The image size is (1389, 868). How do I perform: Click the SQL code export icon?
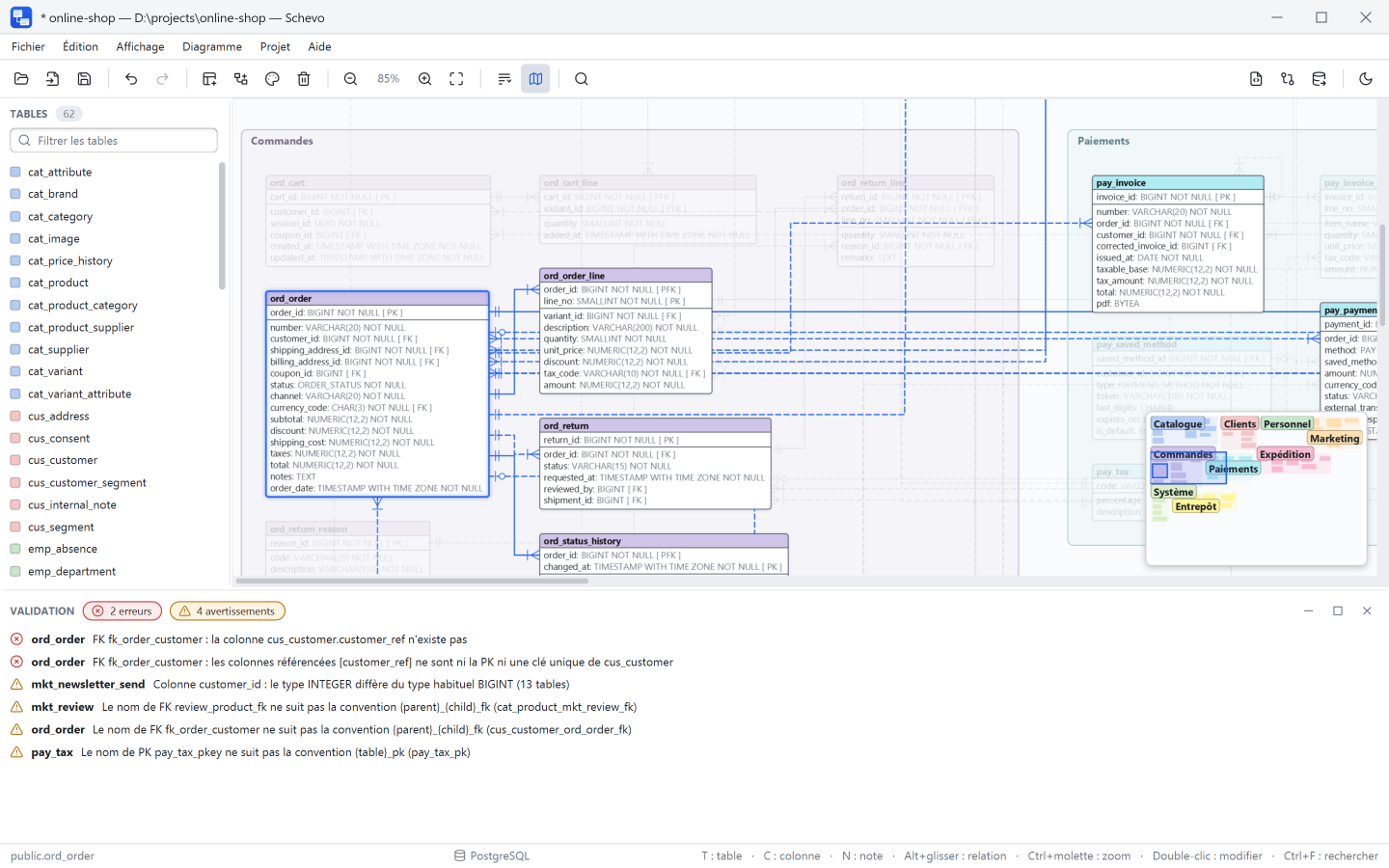pyautogui.click(x=1256, y=79)
